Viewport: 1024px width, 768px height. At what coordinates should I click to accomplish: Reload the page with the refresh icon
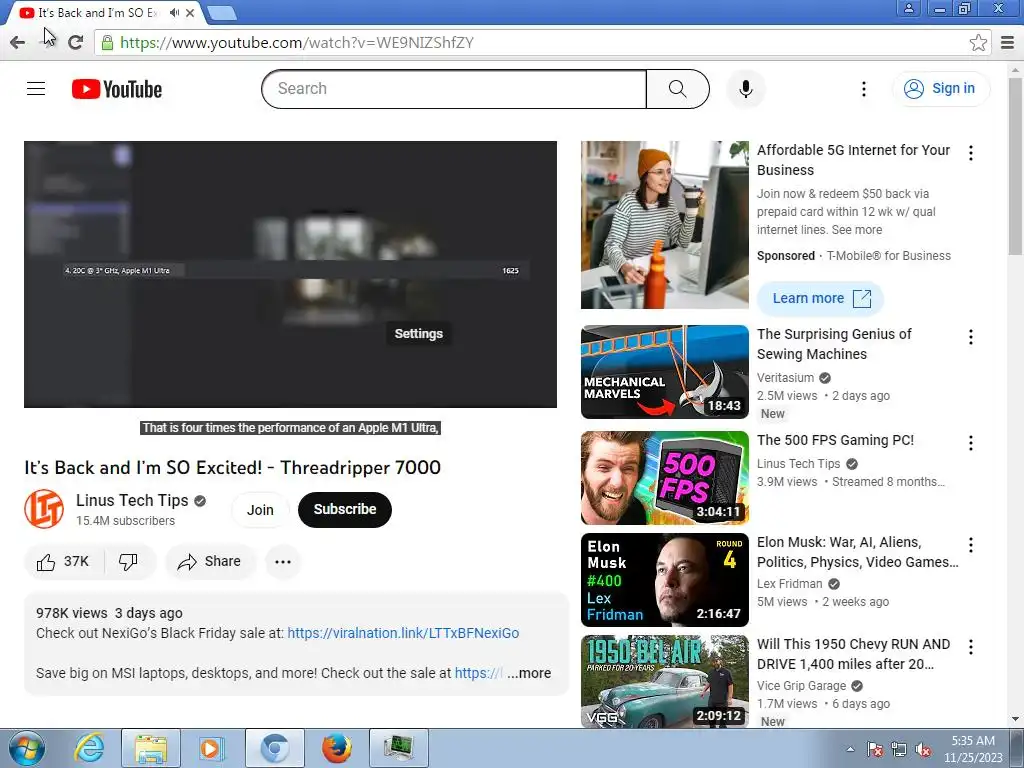tap(75, 42)
